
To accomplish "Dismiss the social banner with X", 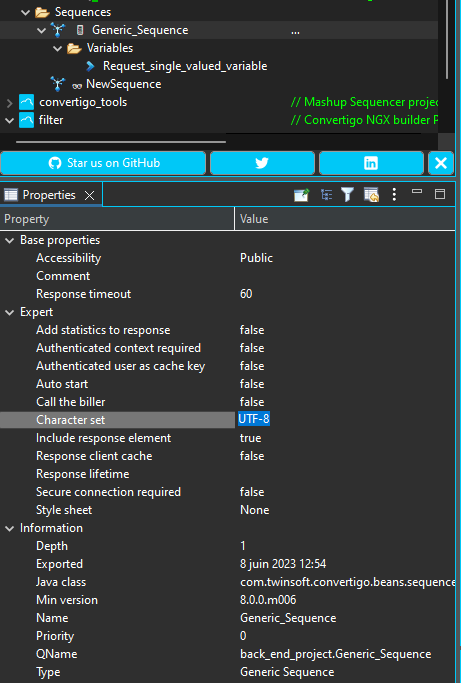I will [441, 163].
